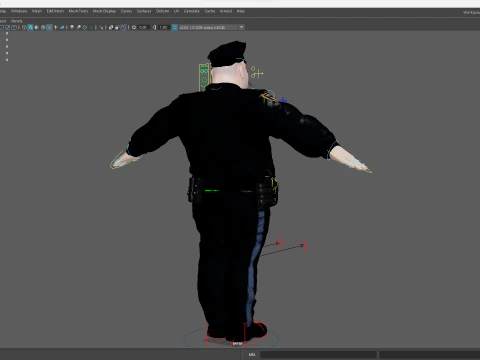This screenshot has width=480, height=360.
Task: Open the Mesh Display menu
Action: tap(104, 11)
